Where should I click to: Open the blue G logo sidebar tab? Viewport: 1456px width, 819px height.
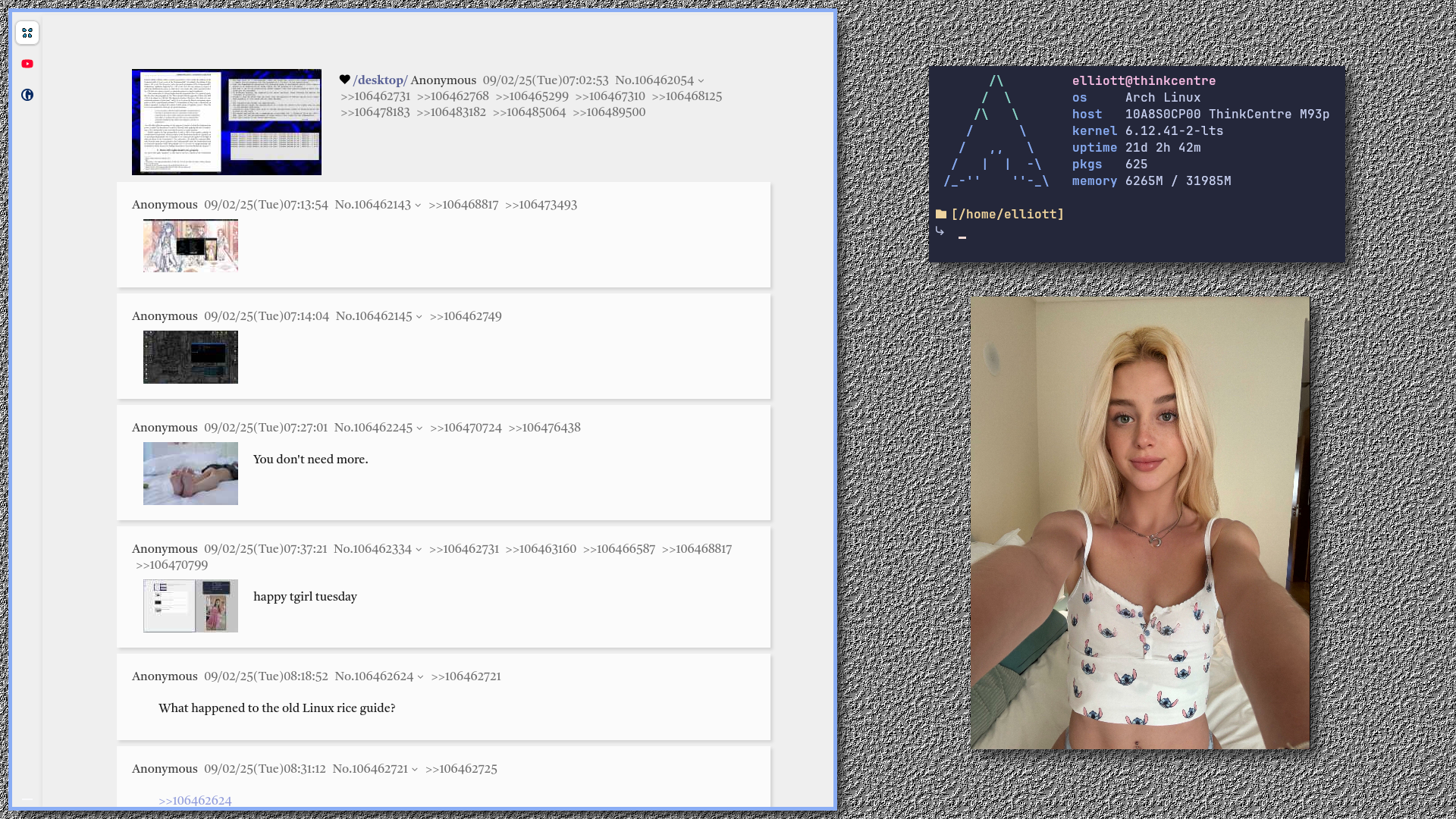[x=27, y=95]
